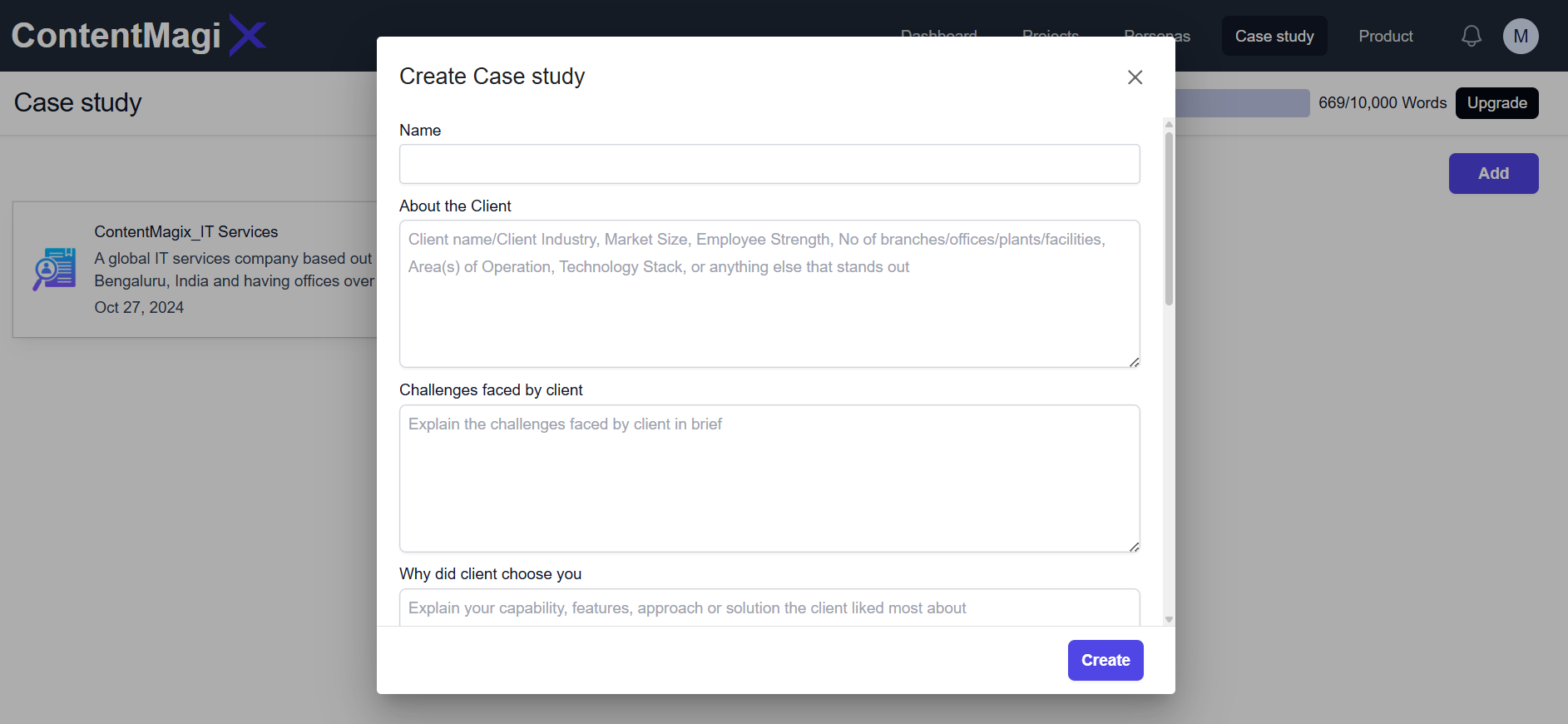This screenshot has width=1568, height=724.
Task: Click the About the Client resize handle
Action: click(x=1134, y=362)
